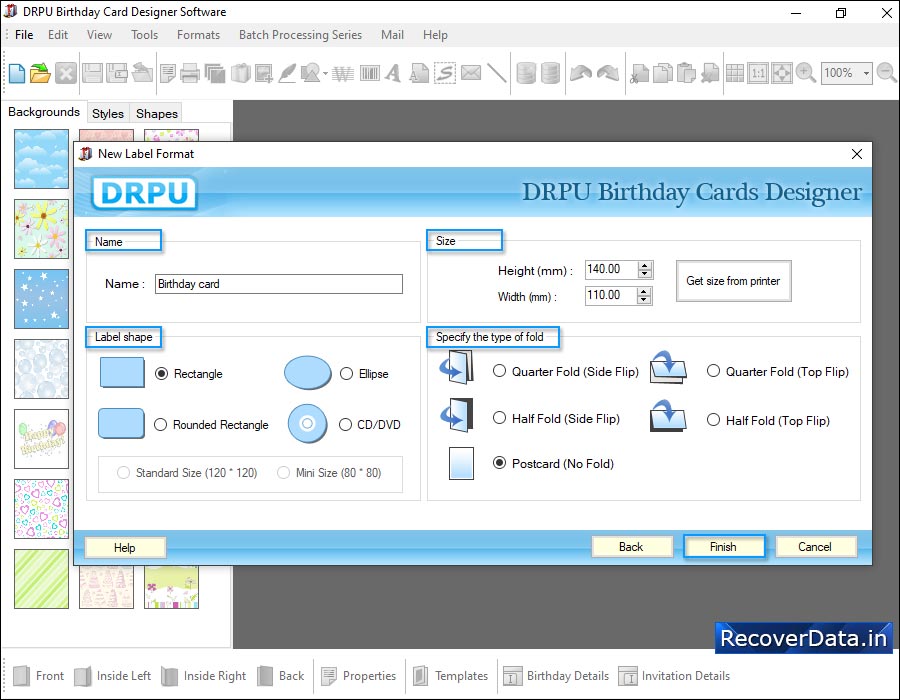
Task: Select the barcode tool icon
Action: click(x=370, y=73)
